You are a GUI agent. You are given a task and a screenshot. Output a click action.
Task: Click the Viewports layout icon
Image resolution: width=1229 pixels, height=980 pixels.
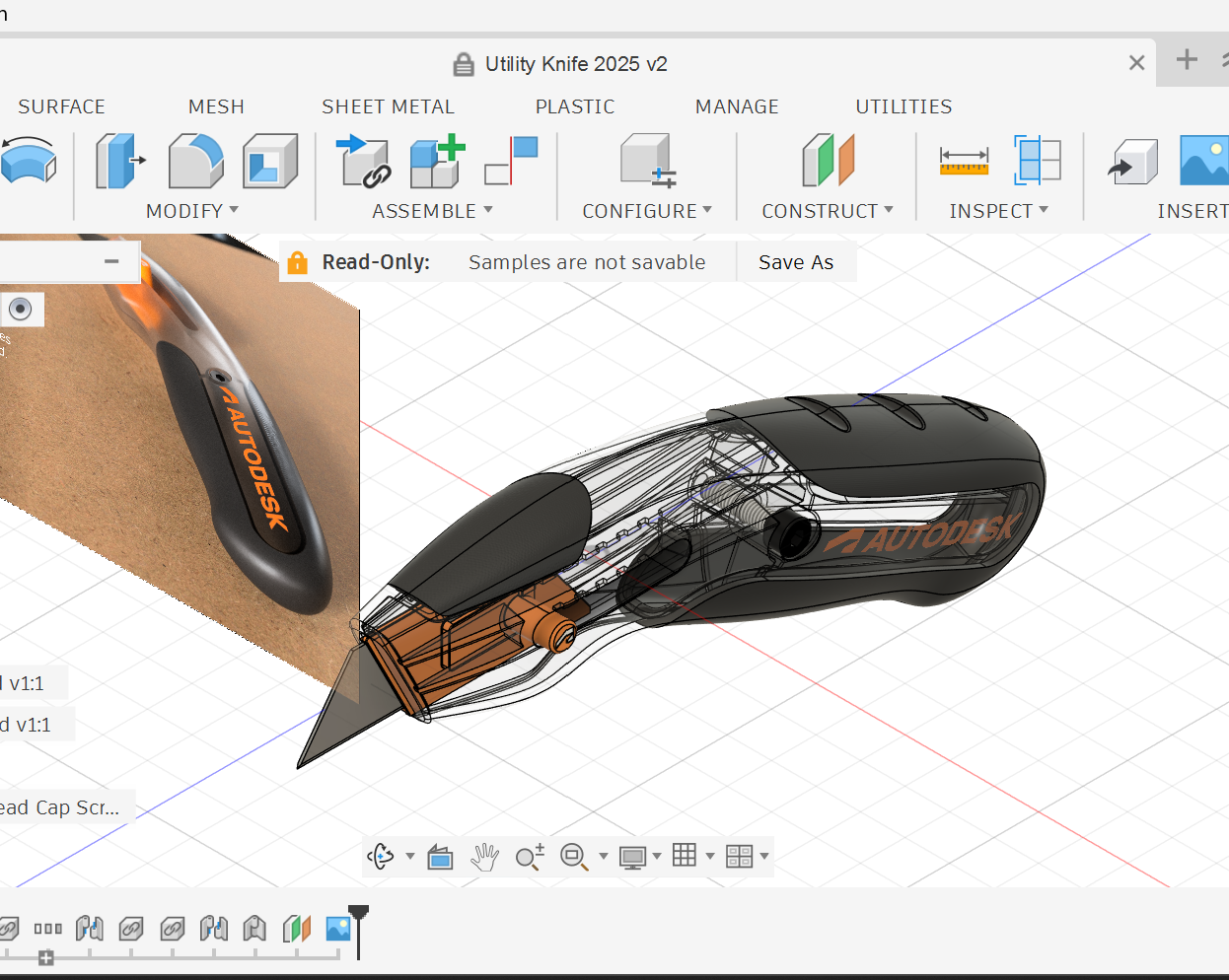pos(739,856)
